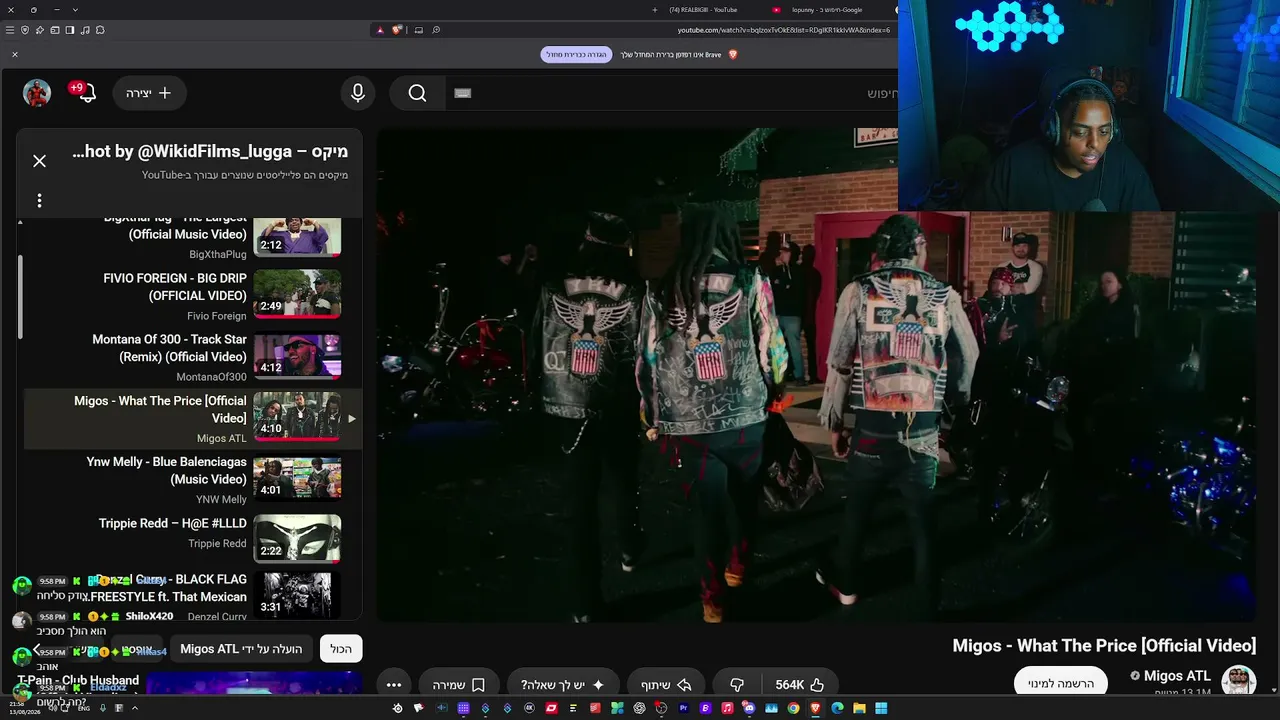The width and height of the screenshot is (1280, 720).
Task: Select the 'הועלה על ידי Migos ATL' chip
Action: point(241,649)
